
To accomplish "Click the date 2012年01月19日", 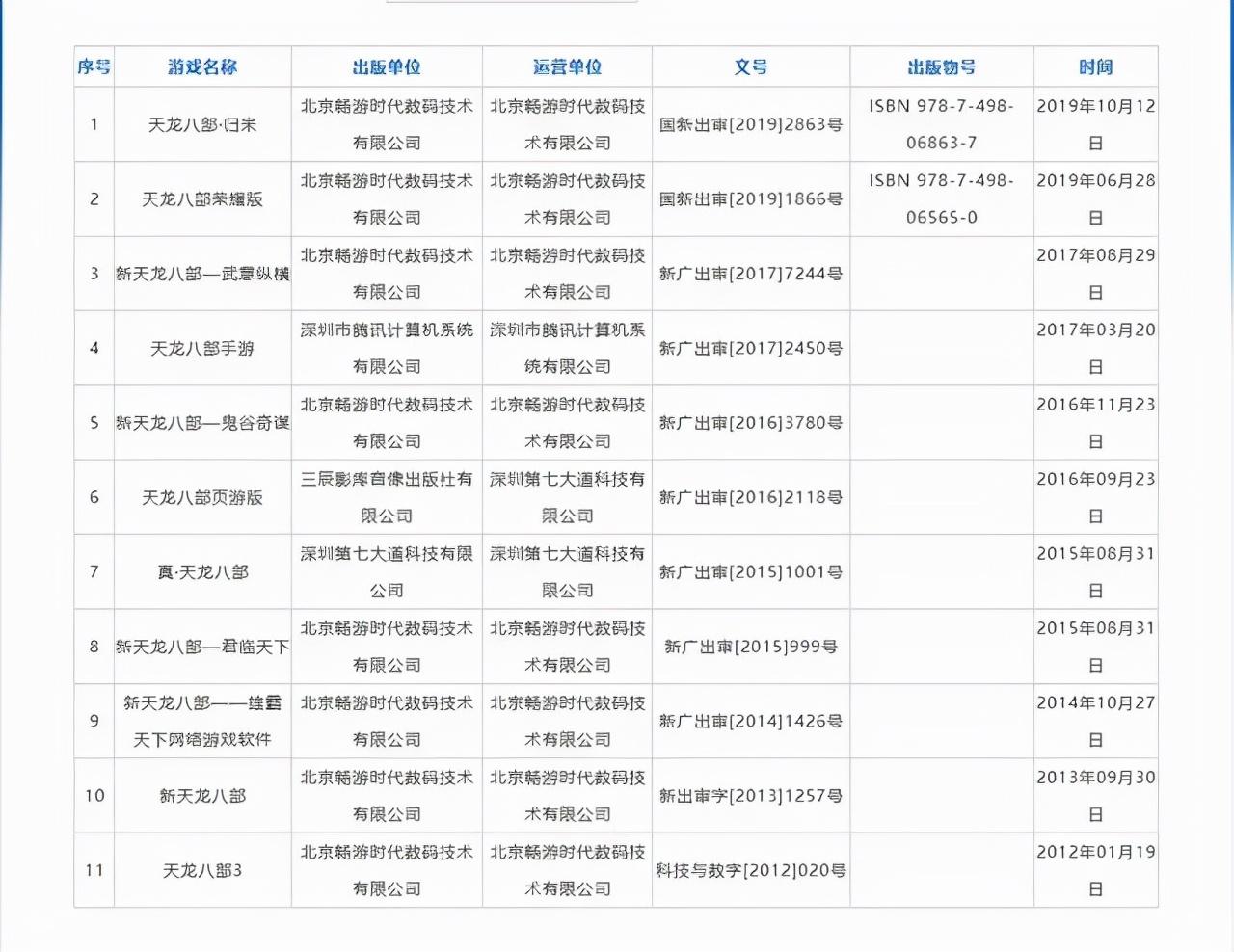I will tap(1096, 871).
